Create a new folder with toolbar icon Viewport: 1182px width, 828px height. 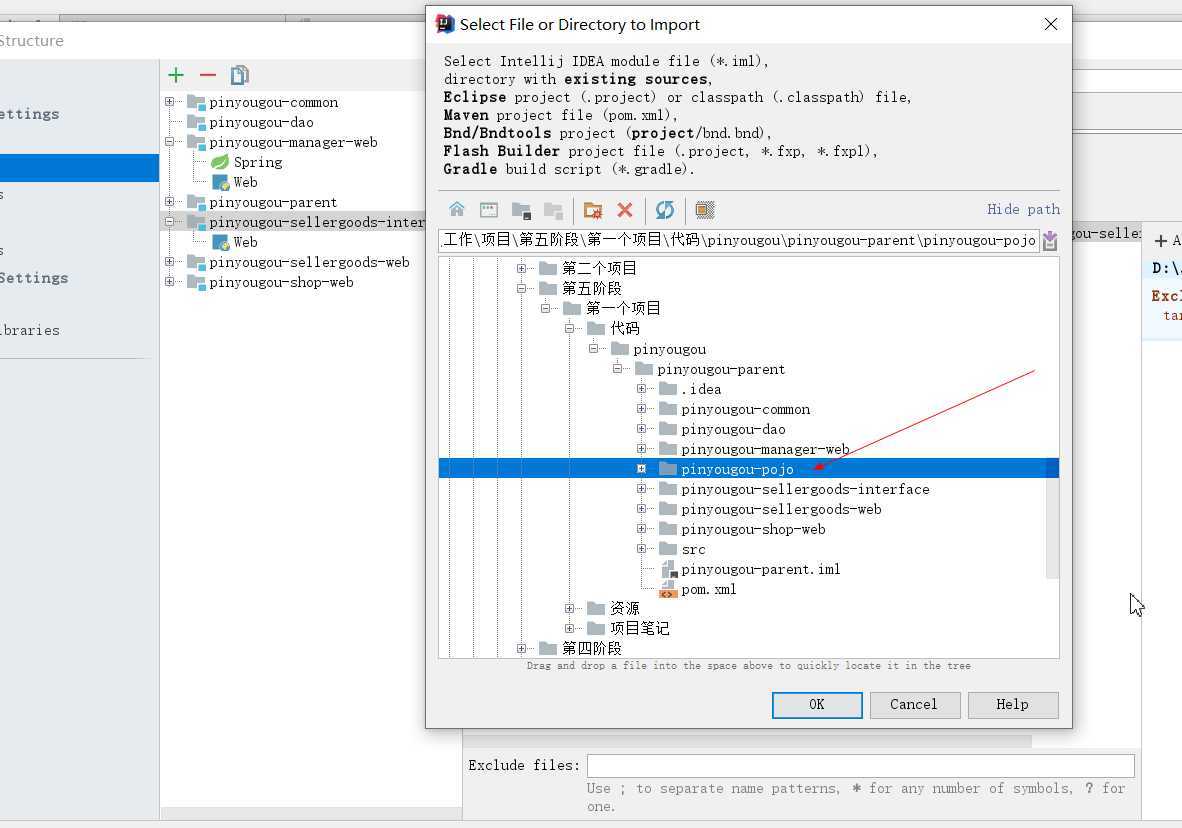pyautogui.click(x=593, y=210)
